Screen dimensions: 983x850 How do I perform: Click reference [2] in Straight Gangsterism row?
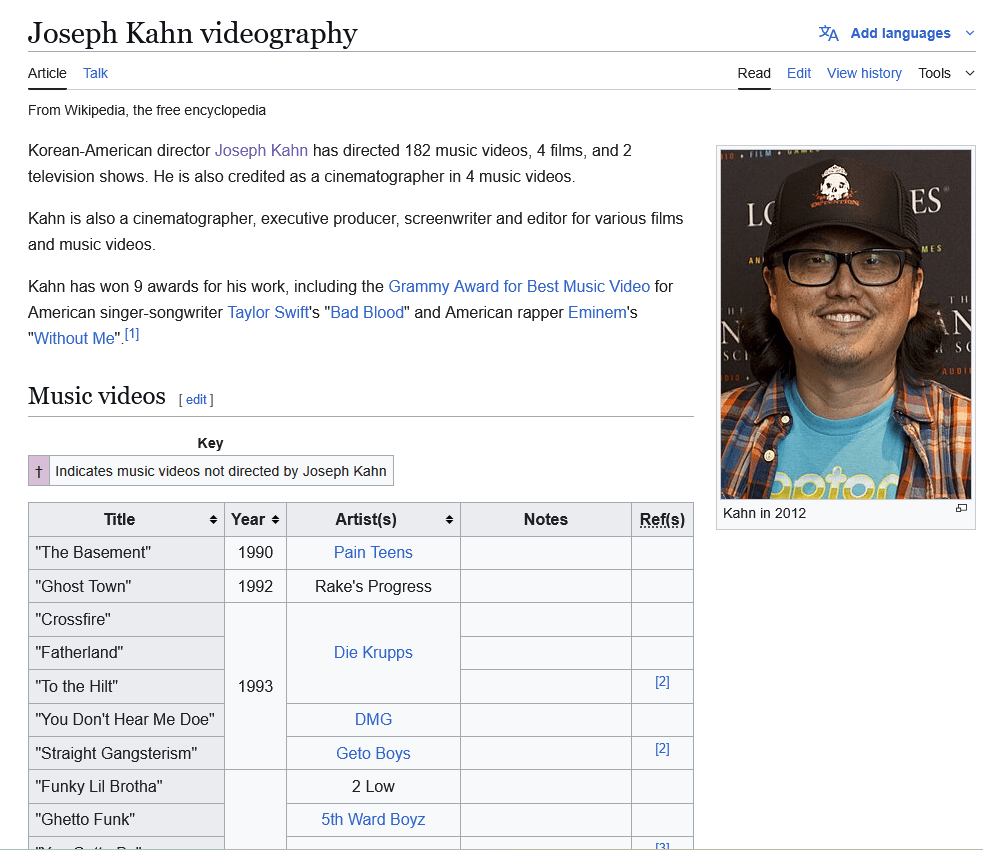pos(662,749)
